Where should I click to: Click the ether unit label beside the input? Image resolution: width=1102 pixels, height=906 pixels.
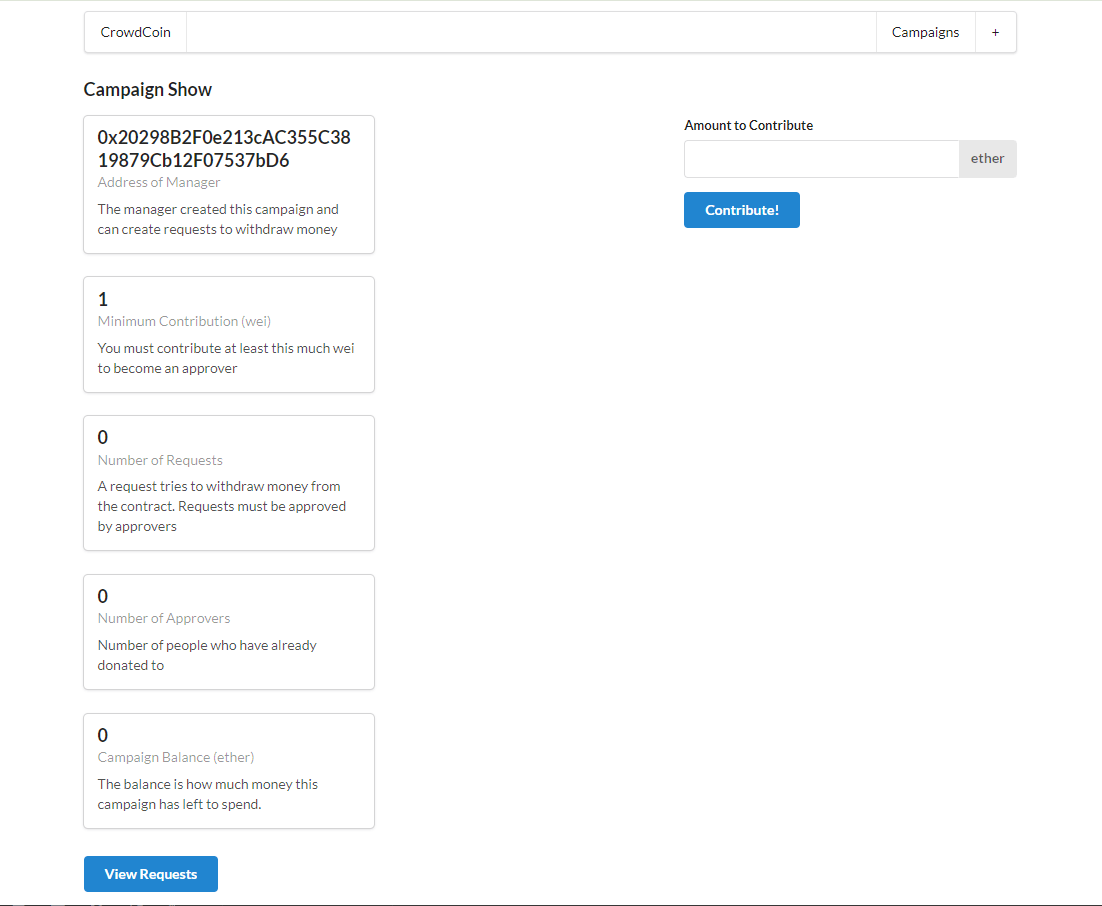click(987, 159)
